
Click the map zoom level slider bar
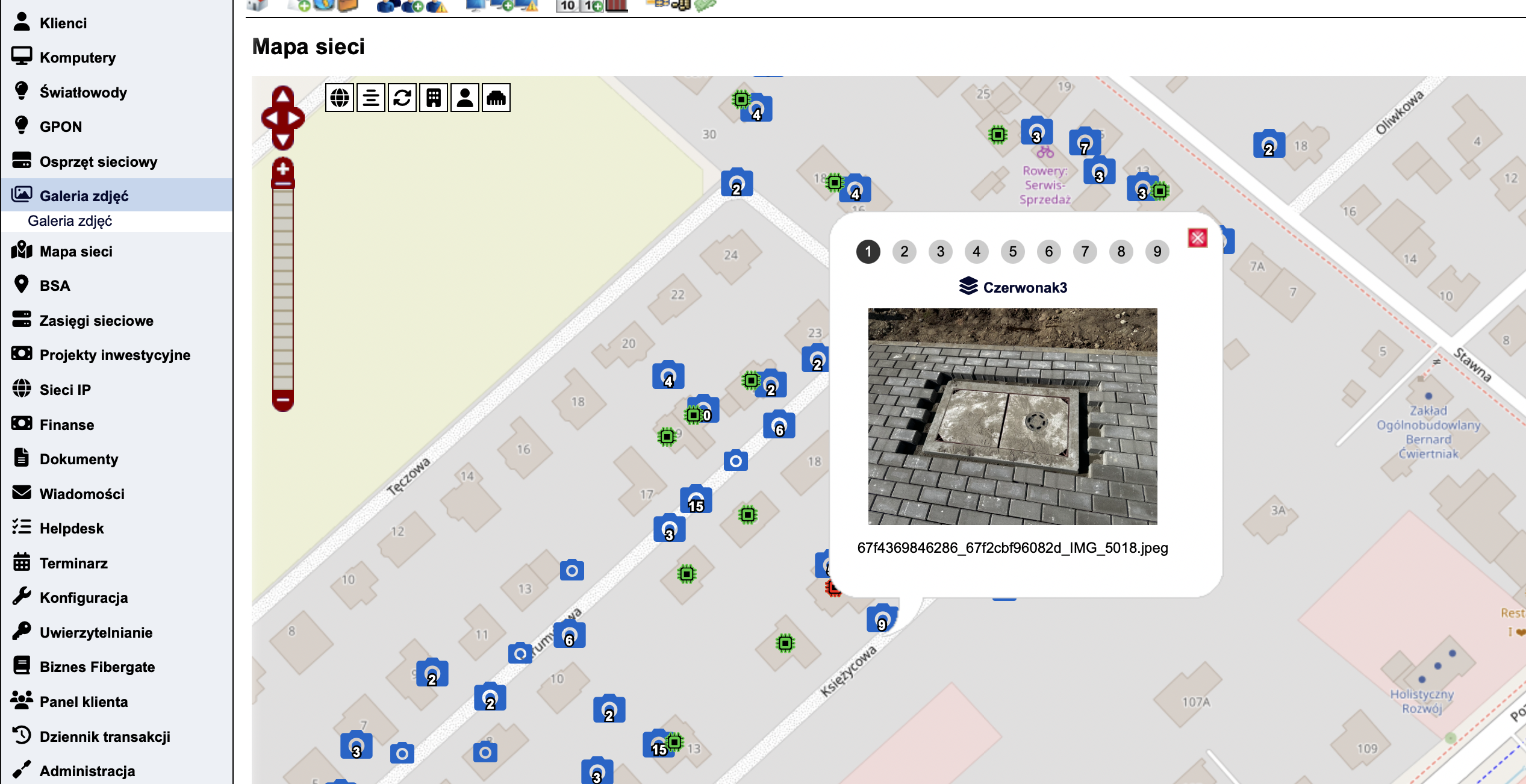point(282,289)
